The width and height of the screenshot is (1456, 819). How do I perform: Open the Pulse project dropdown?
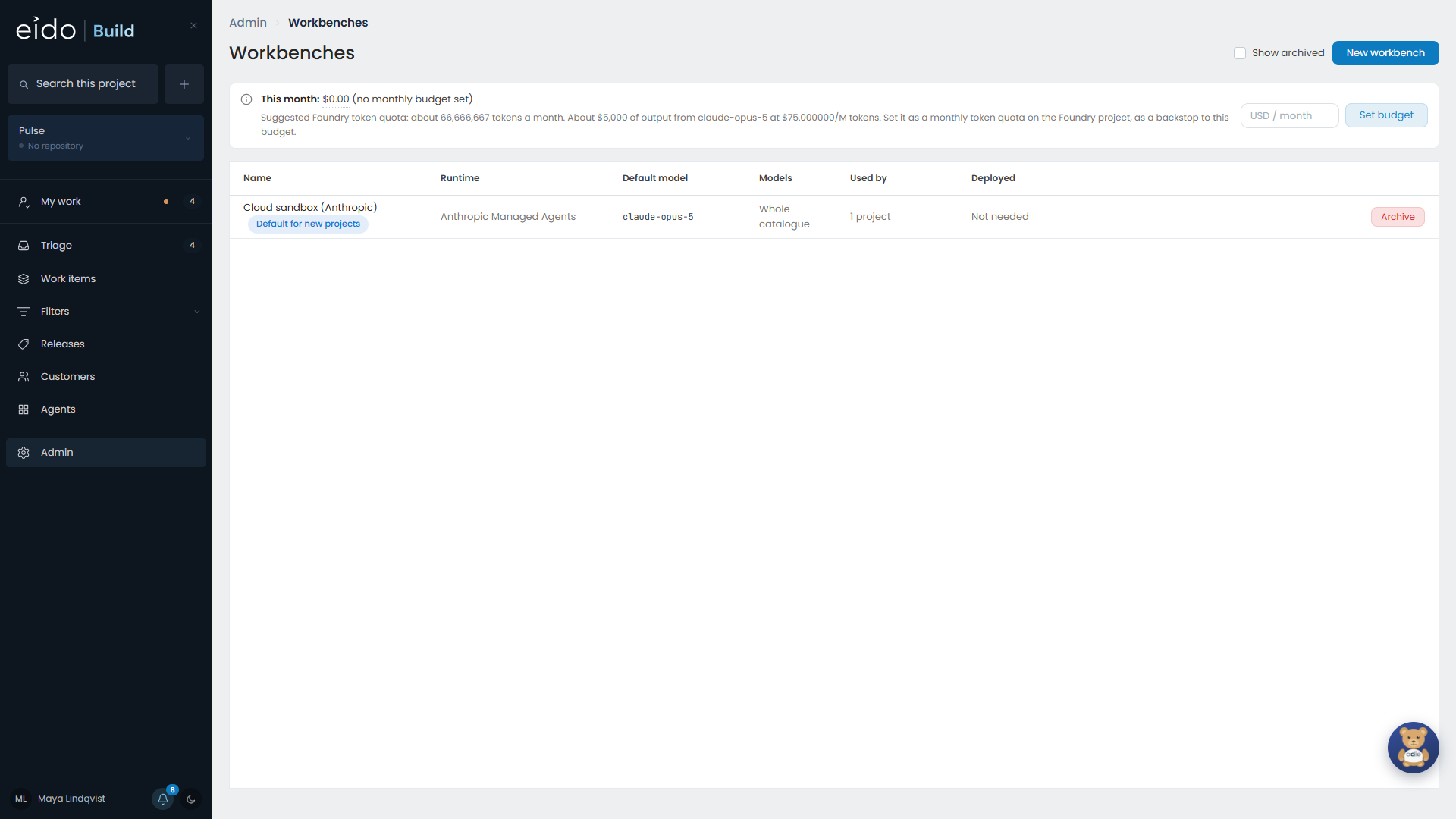(x=105, y=138)
